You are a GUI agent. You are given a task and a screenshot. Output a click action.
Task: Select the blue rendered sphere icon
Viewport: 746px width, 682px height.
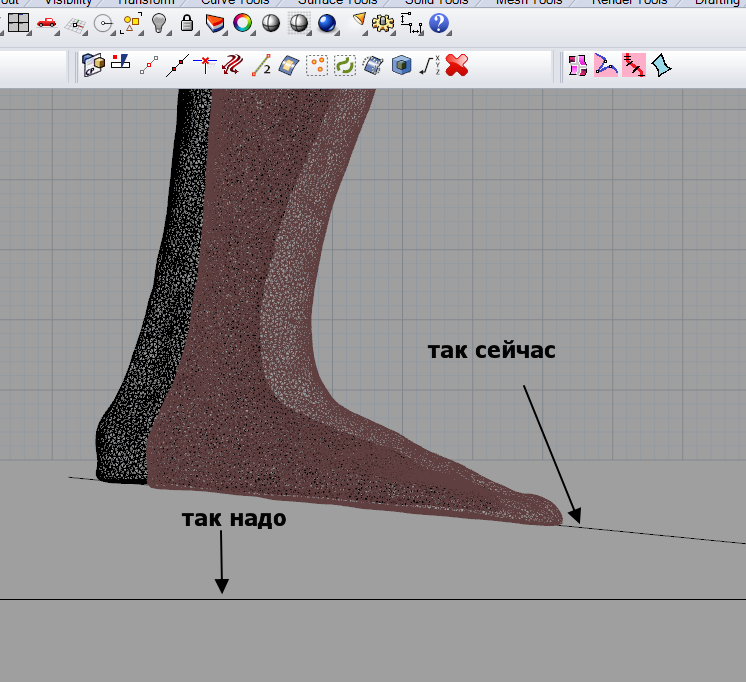coord(326,22)
